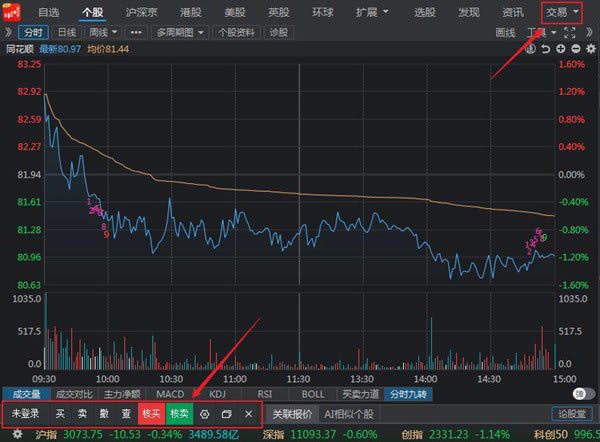Click the fullscreen expand icon above chart
Screen dimensions: 600x442
571,32
